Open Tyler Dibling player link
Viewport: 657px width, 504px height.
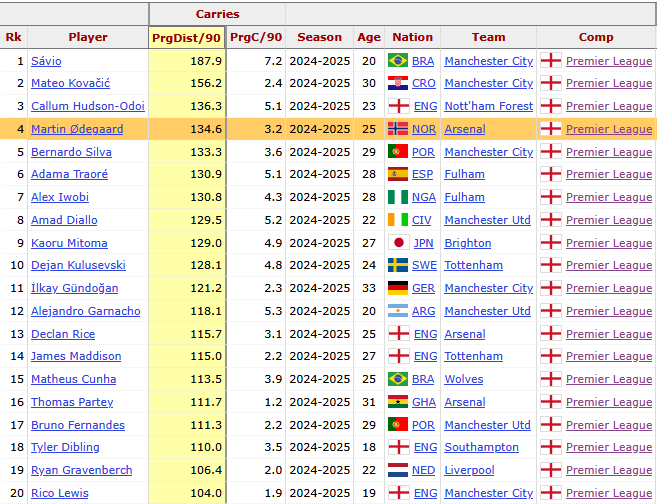pyautogui.click(x=65, y=447)
